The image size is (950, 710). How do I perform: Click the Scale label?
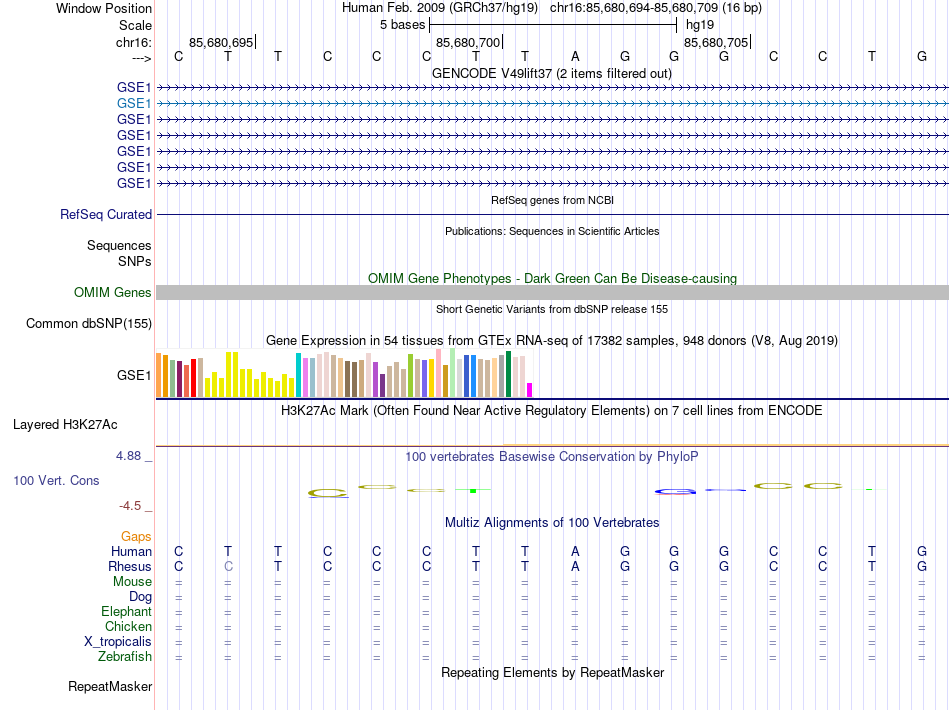[135, 25]
